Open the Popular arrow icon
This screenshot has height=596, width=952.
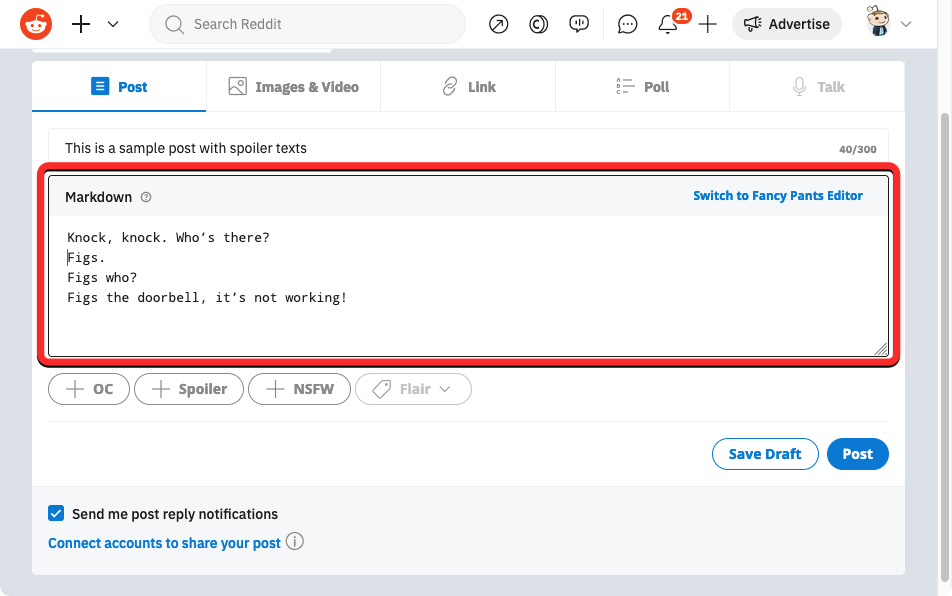tap(498, 25)
